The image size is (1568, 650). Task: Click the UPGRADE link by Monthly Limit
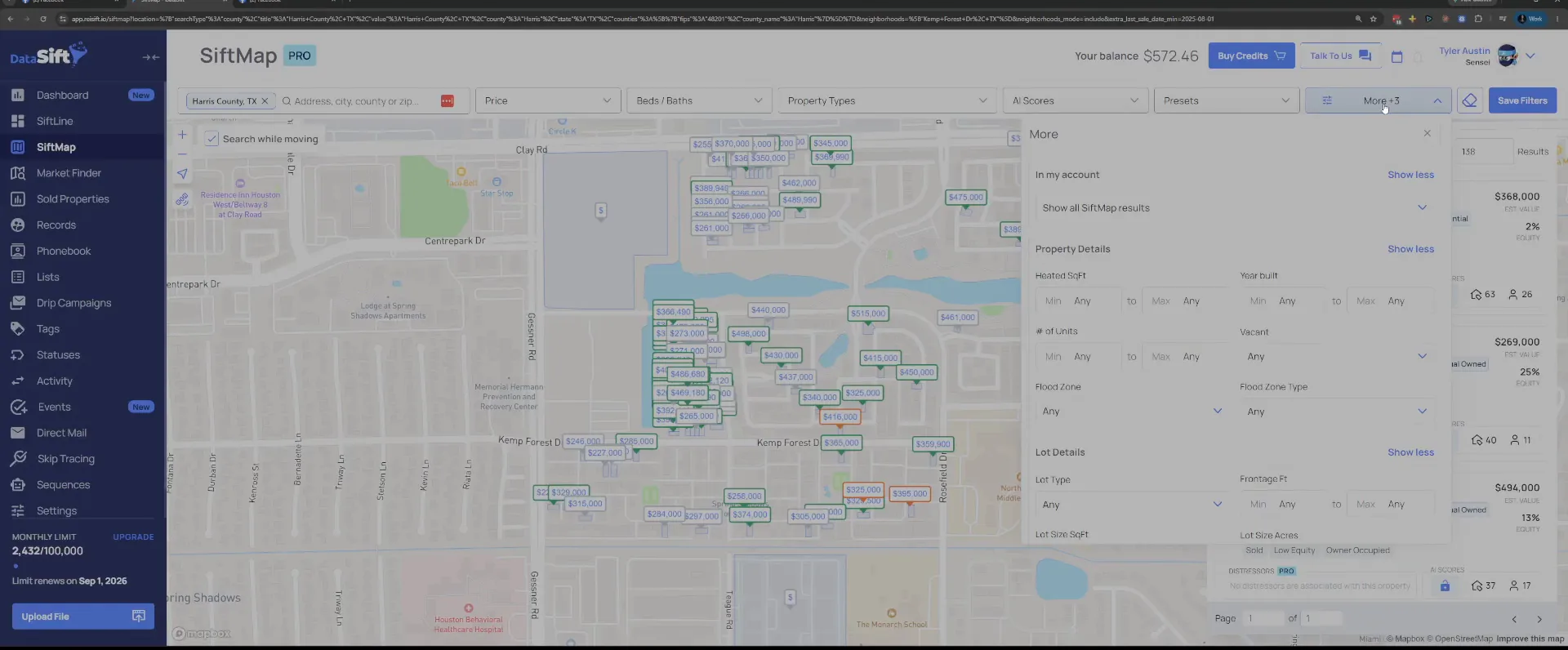pos(133,537)
